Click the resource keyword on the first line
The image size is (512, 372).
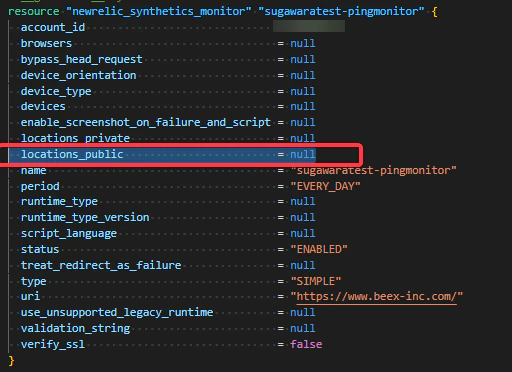pyautogui.click(x=34, y=12)
